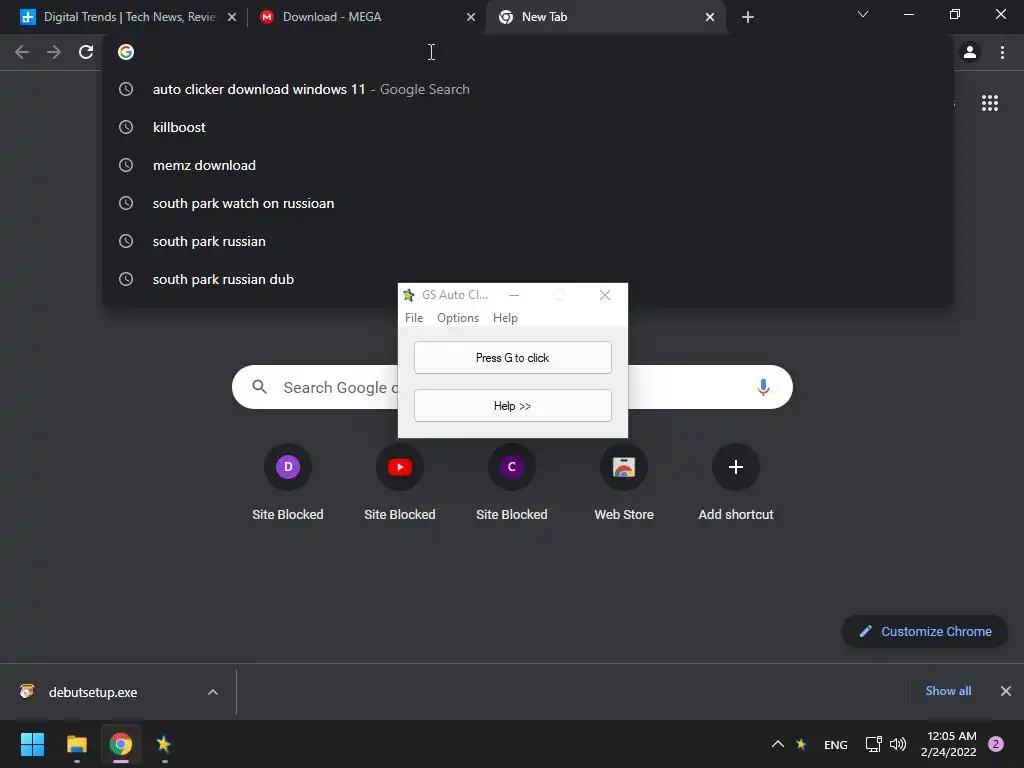Open the debutsetup.exe downloaded file
The image size is (1024, 768).
[93, 692]
